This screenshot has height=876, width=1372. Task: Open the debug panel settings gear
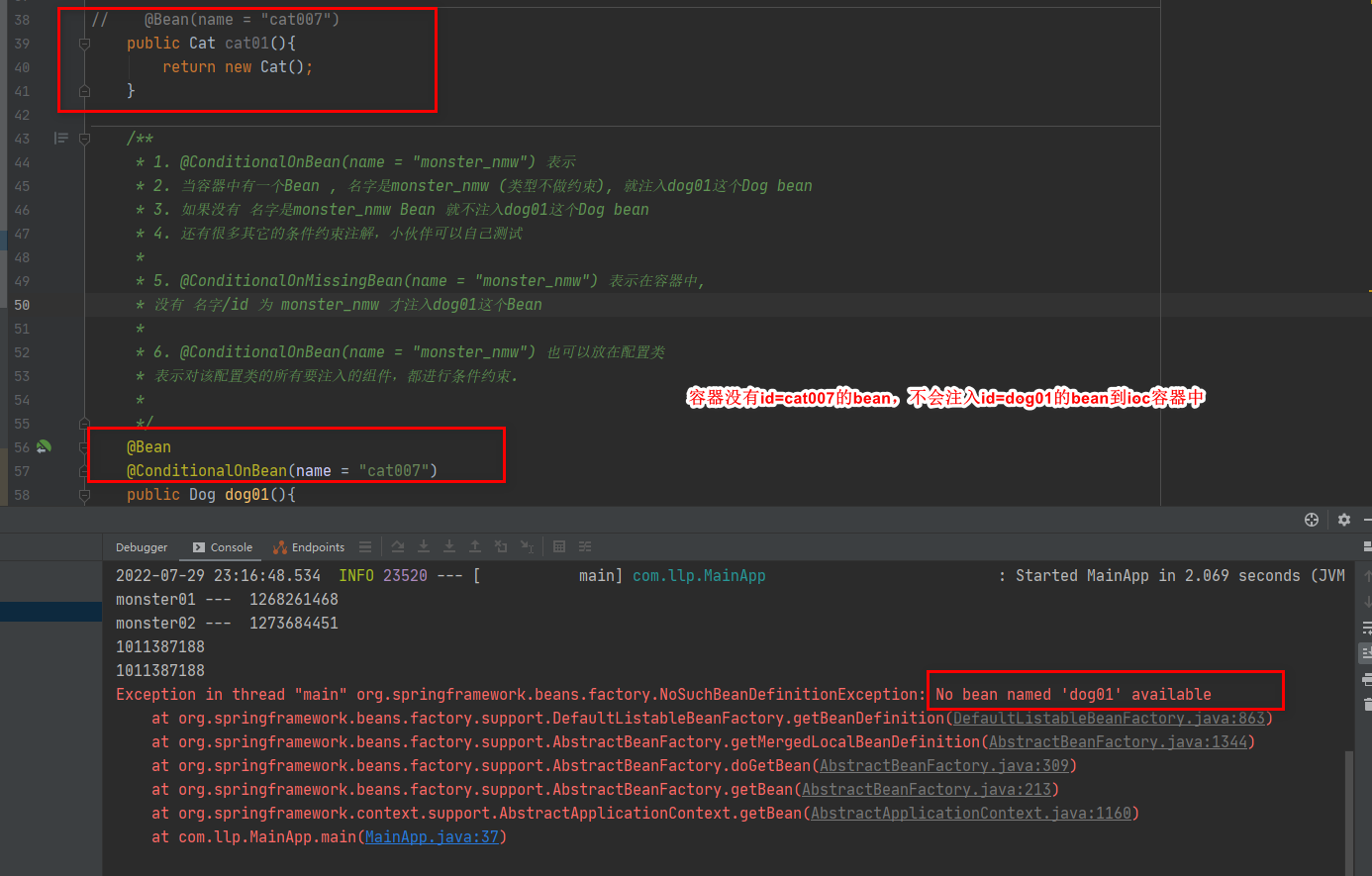[x=1344, y=520]
